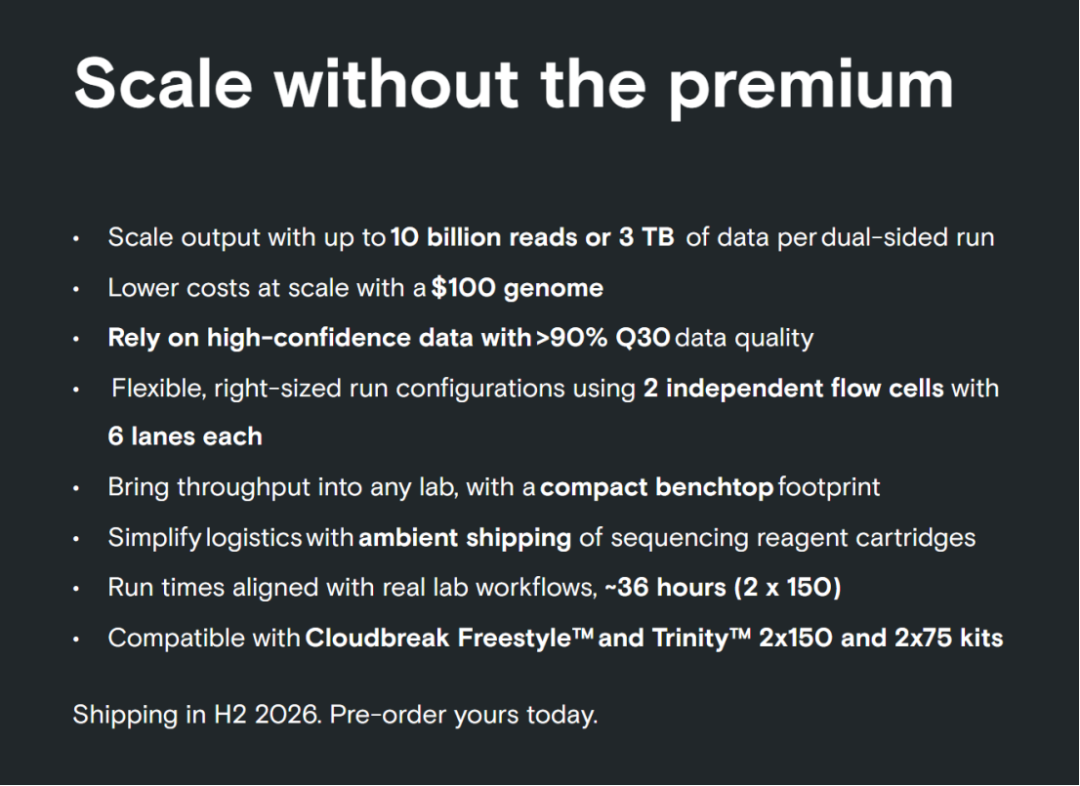Click the bullet beside "Lower costs at scale"
This screenshot has height=786, width=1080.
point(77,290)
